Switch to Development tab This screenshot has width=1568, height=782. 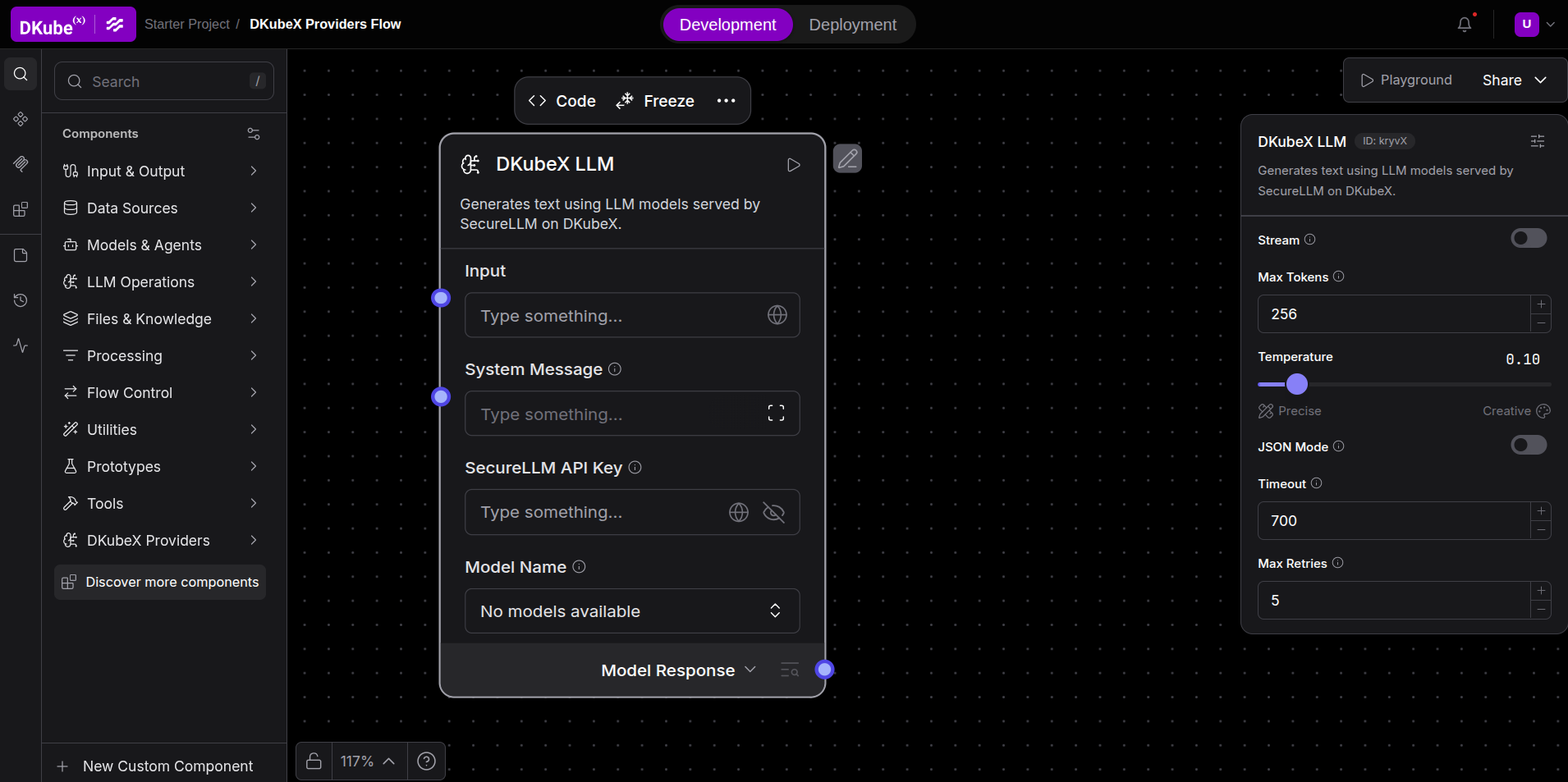pos(727,25)
